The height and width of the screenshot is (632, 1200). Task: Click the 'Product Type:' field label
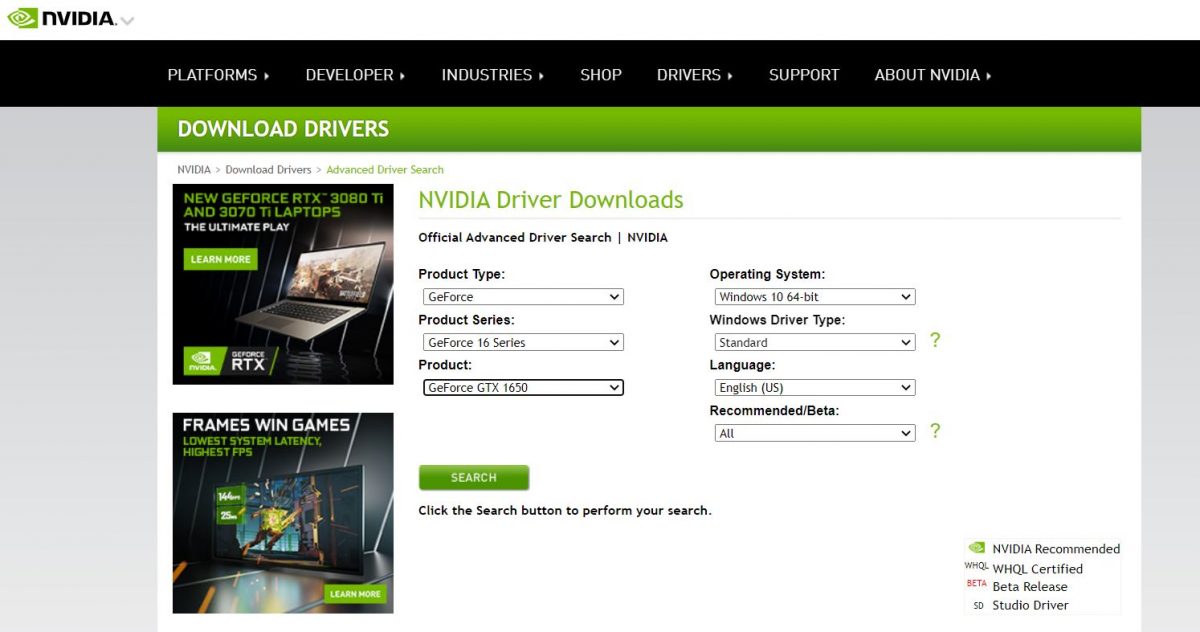[x=462, y=274]
